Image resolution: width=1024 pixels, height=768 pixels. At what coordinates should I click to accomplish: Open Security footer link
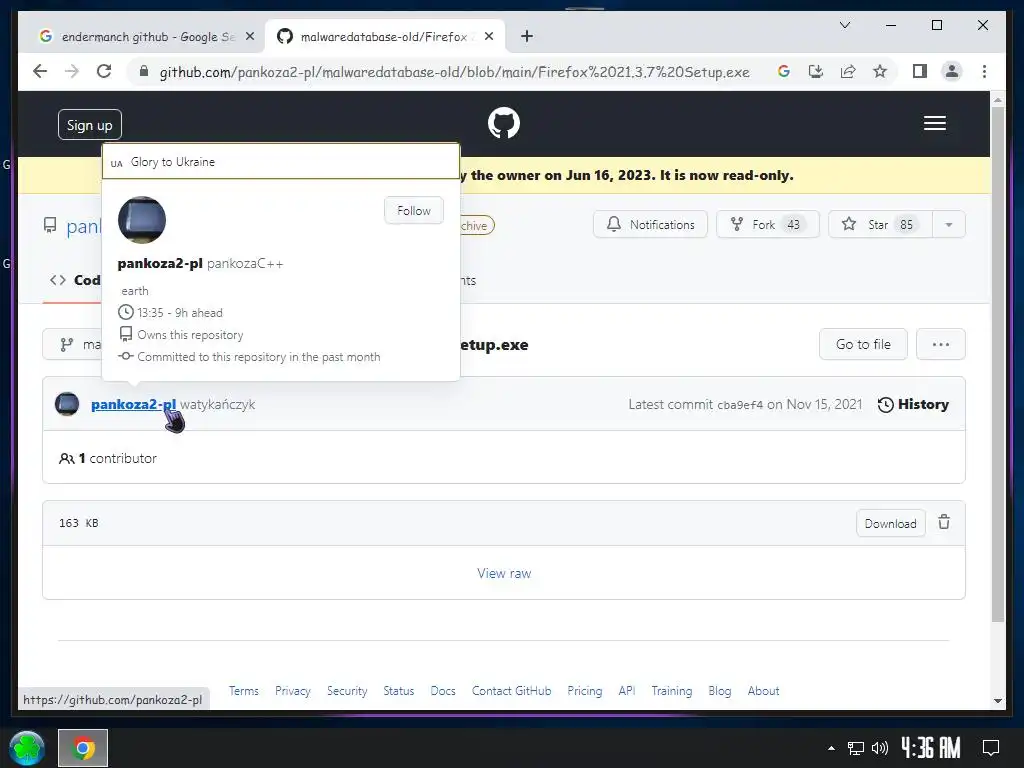pos(347,690)
